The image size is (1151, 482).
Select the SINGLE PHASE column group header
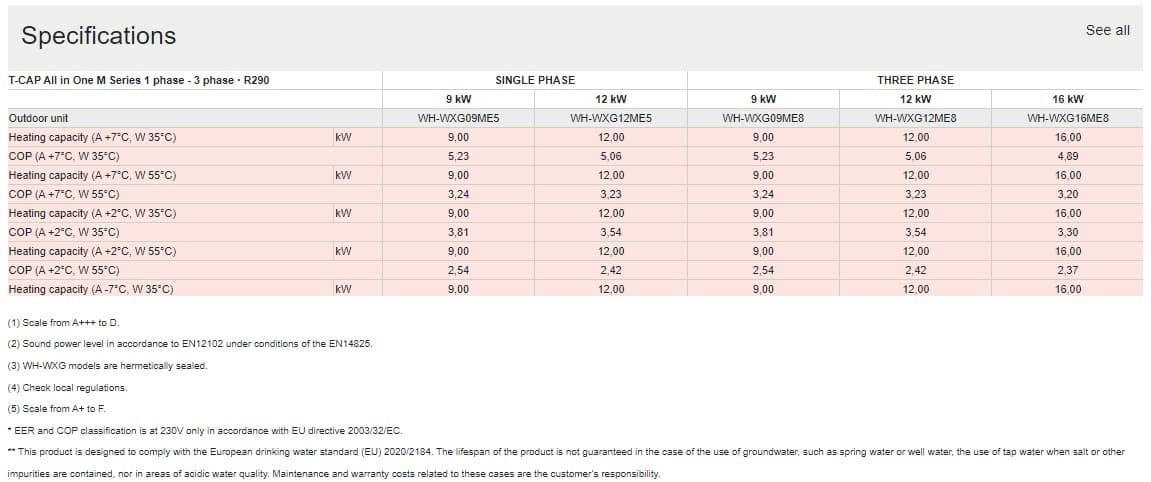[535, 80]
